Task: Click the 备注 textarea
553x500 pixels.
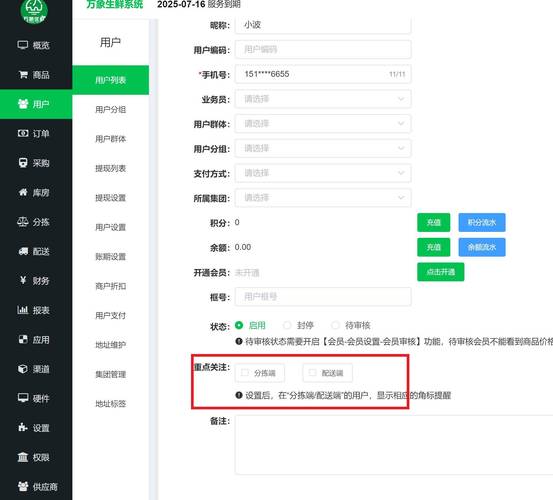Action: [394, 445]
